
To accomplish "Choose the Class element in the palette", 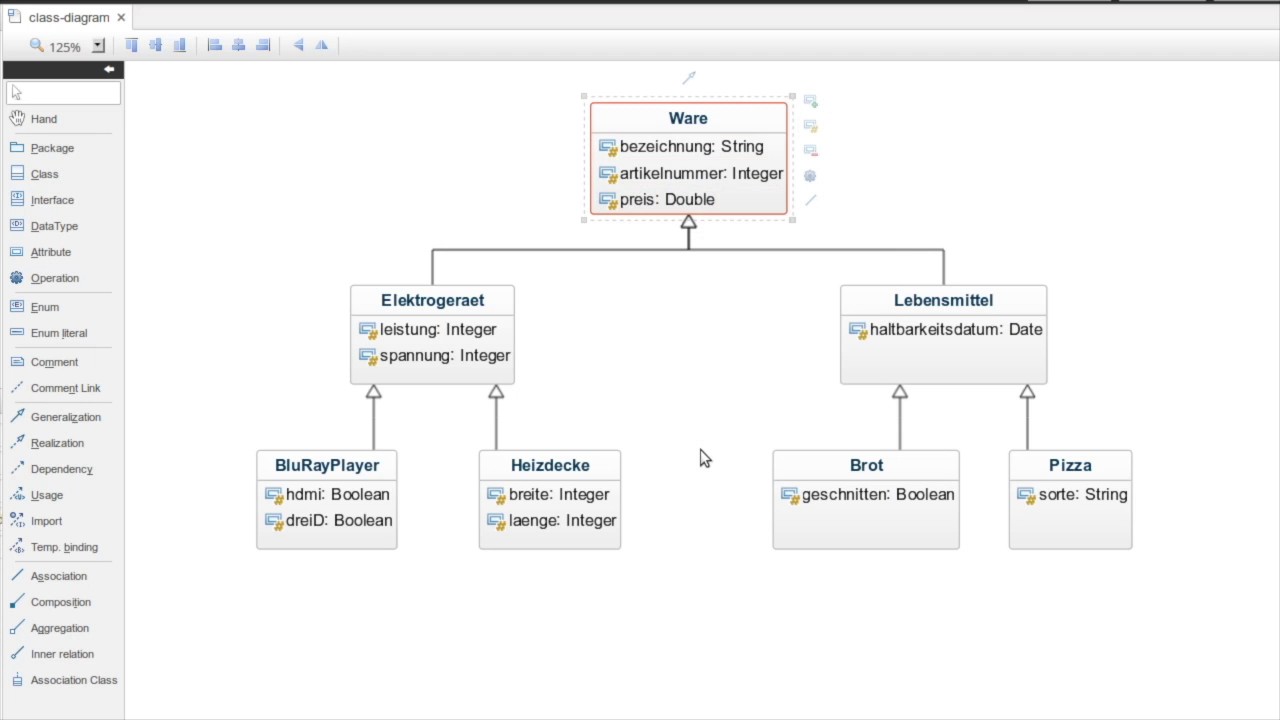I will (x=34, y=174).
